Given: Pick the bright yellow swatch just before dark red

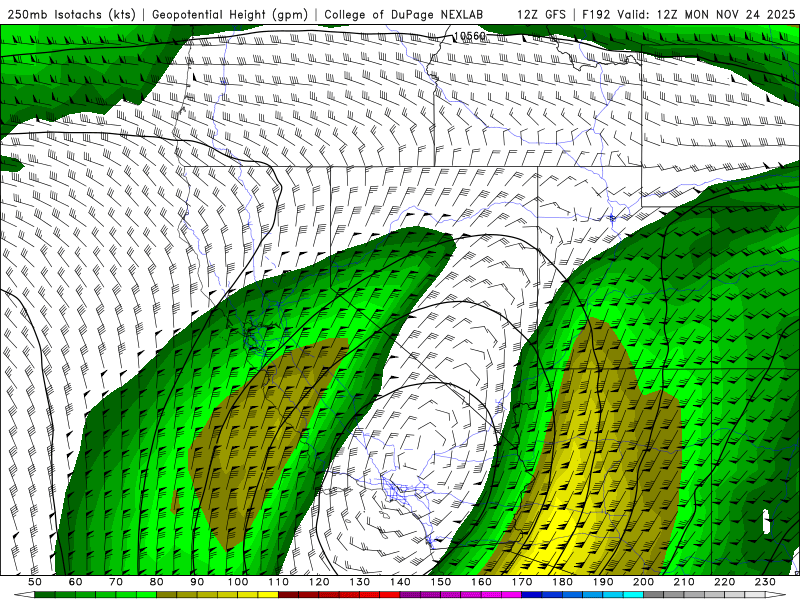Looking at the screenshot, I should pos(268,595).
